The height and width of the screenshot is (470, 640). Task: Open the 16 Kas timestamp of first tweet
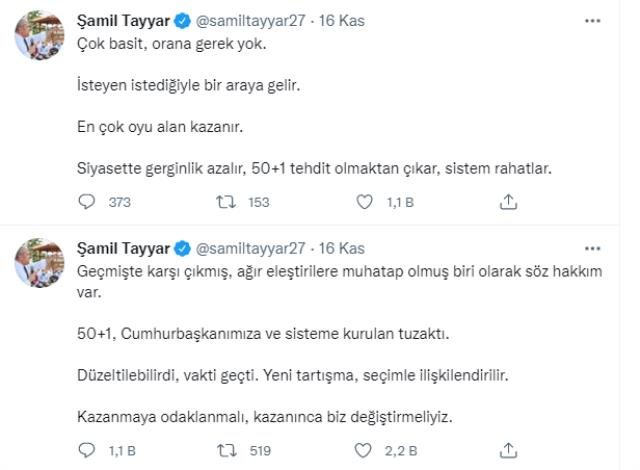coord(342,21)
